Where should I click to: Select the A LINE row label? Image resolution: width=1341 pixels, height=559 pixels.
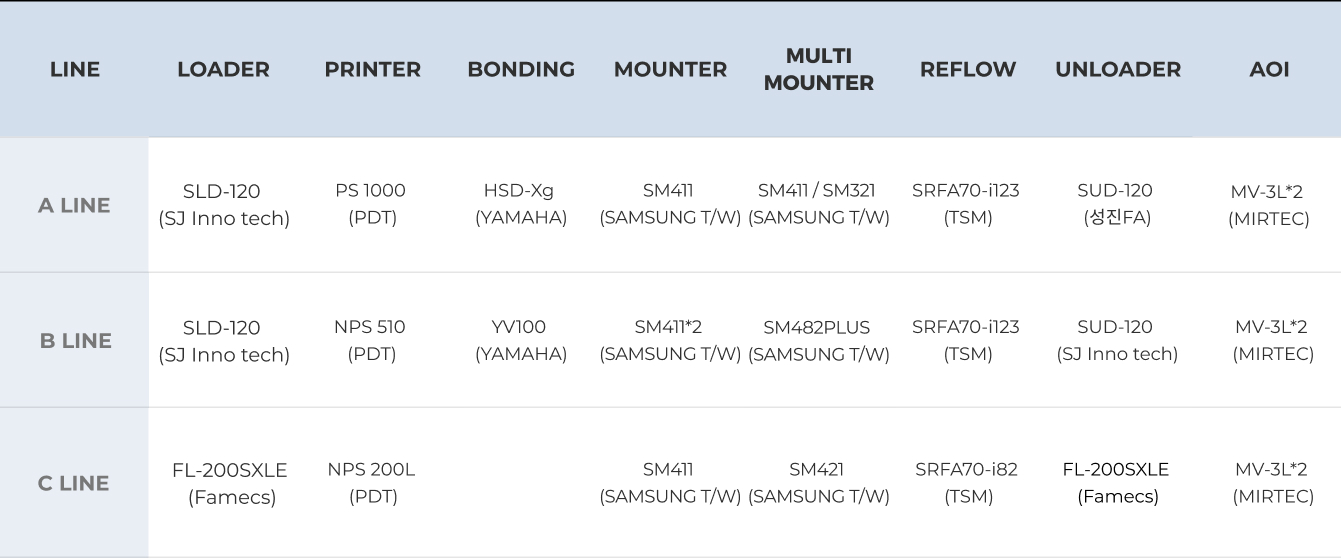click(74, 205)
